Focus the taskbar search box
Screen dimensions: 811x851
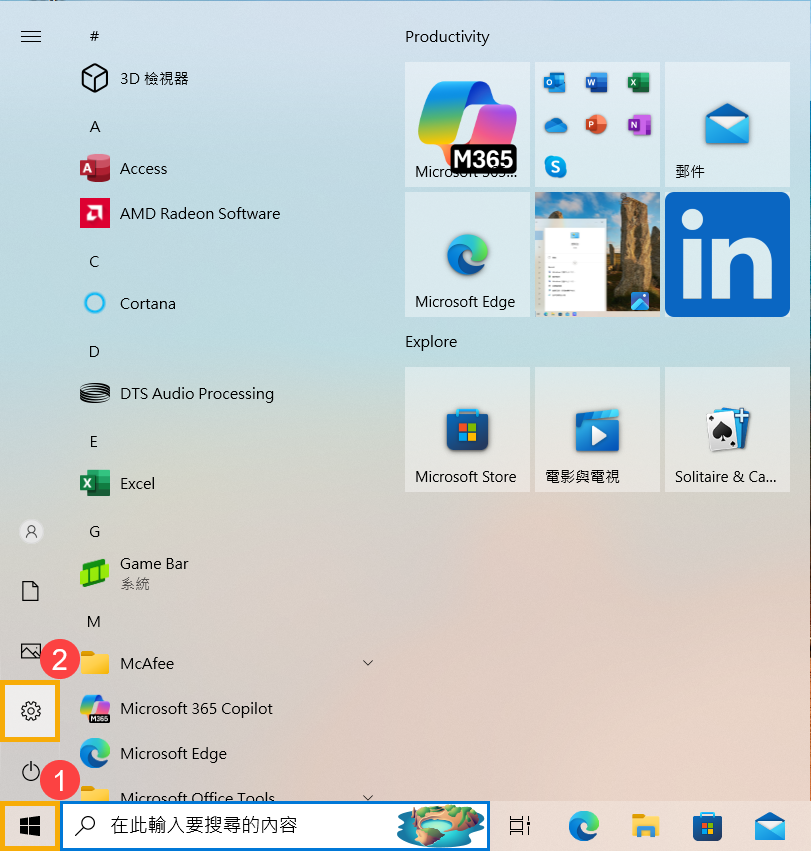[275, 825]
